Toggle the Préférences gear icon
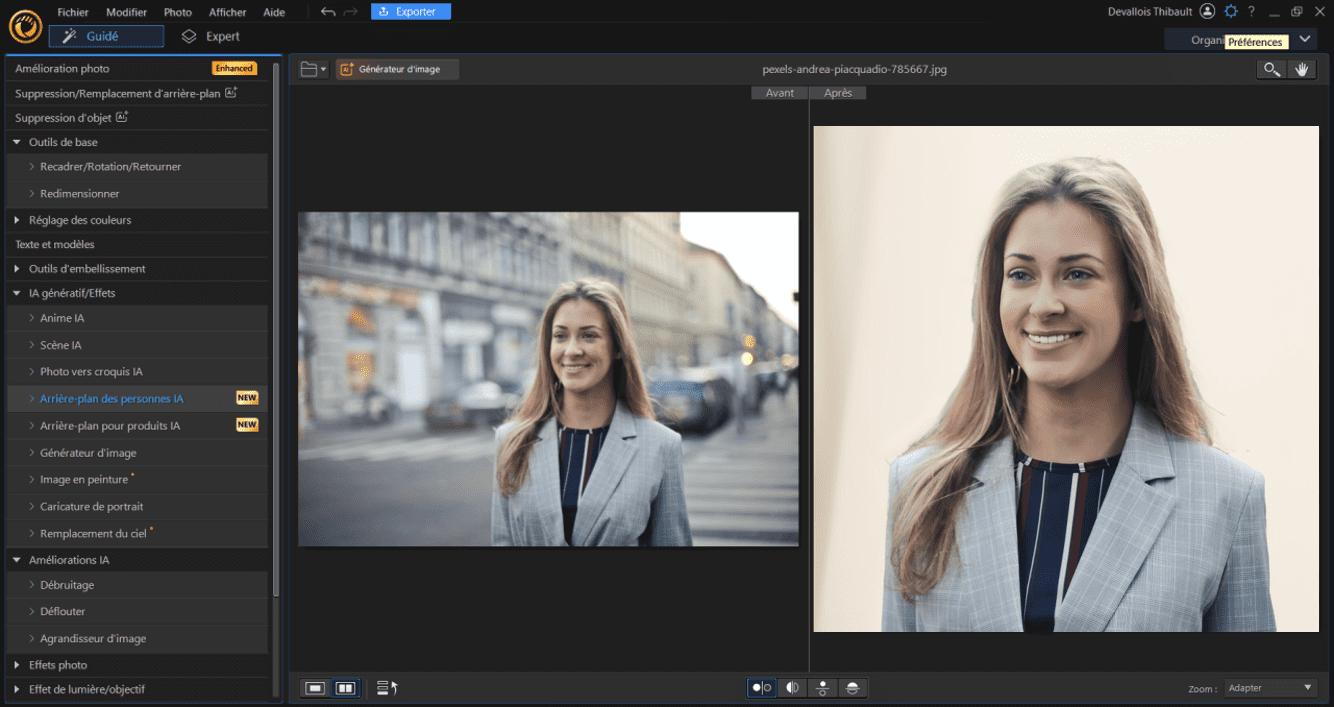 click(x=1231, y=12)
